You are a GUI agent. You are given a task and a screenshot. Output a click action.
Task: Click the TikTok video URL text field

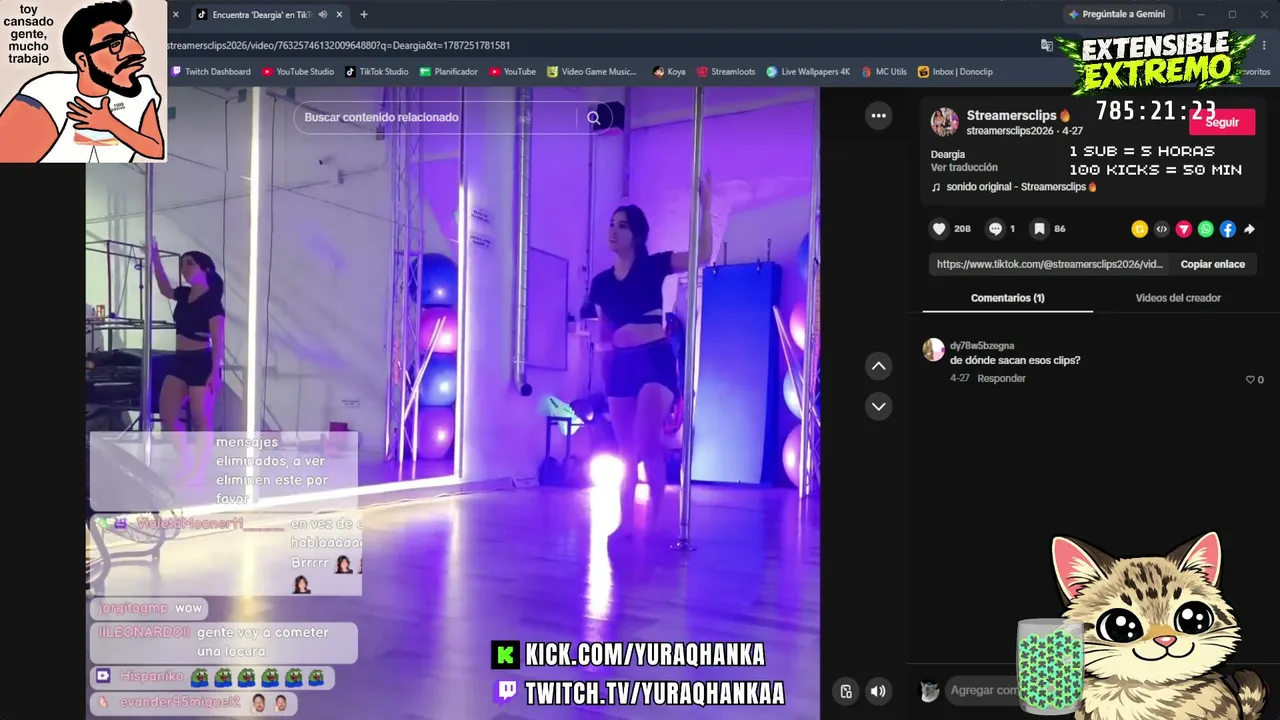point(1049,264)
